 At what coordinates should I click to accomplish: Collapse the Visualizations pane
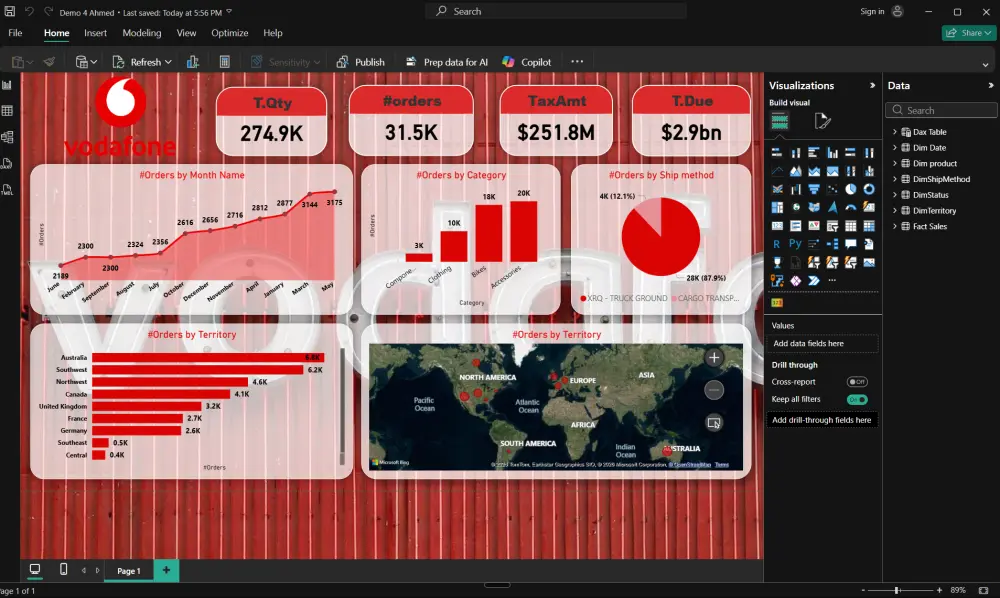[x=872, y=85]
